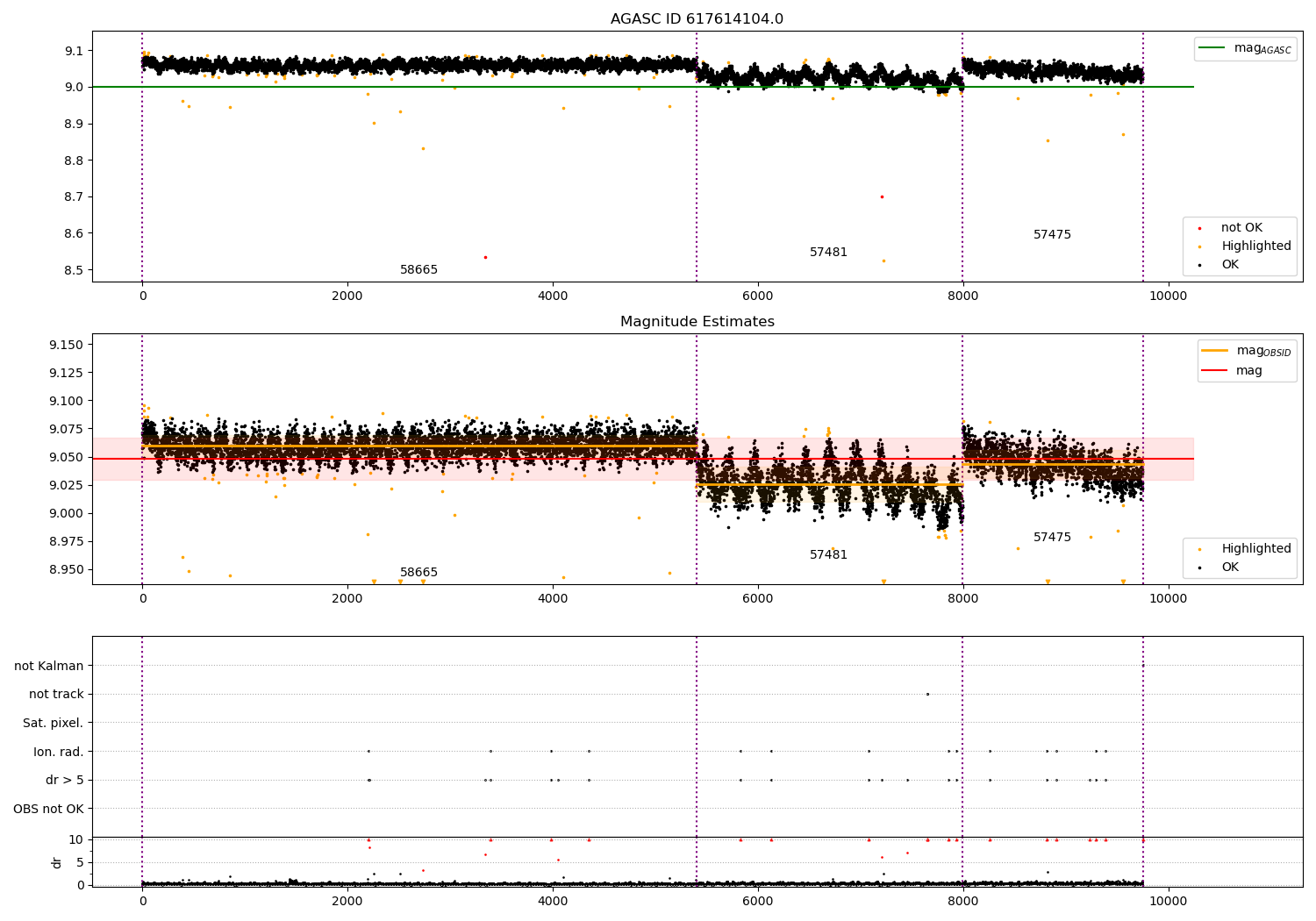Select the mag AGASC legend label in the top plot
The image size is (1316, 921).
(1262, 48)
